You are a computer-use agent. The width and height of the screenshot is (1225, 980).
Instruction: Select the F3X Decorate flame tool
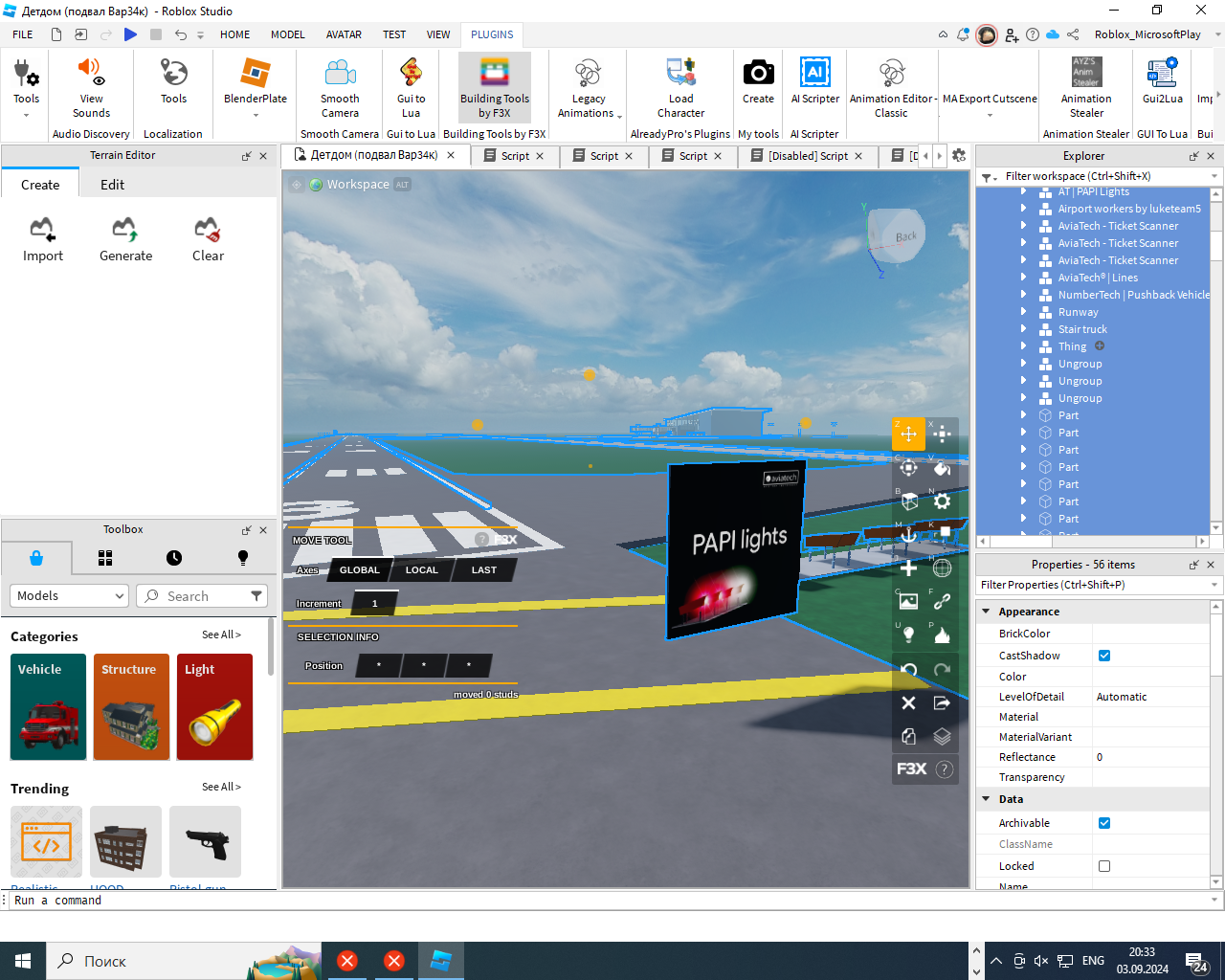(x=942, y=635)
